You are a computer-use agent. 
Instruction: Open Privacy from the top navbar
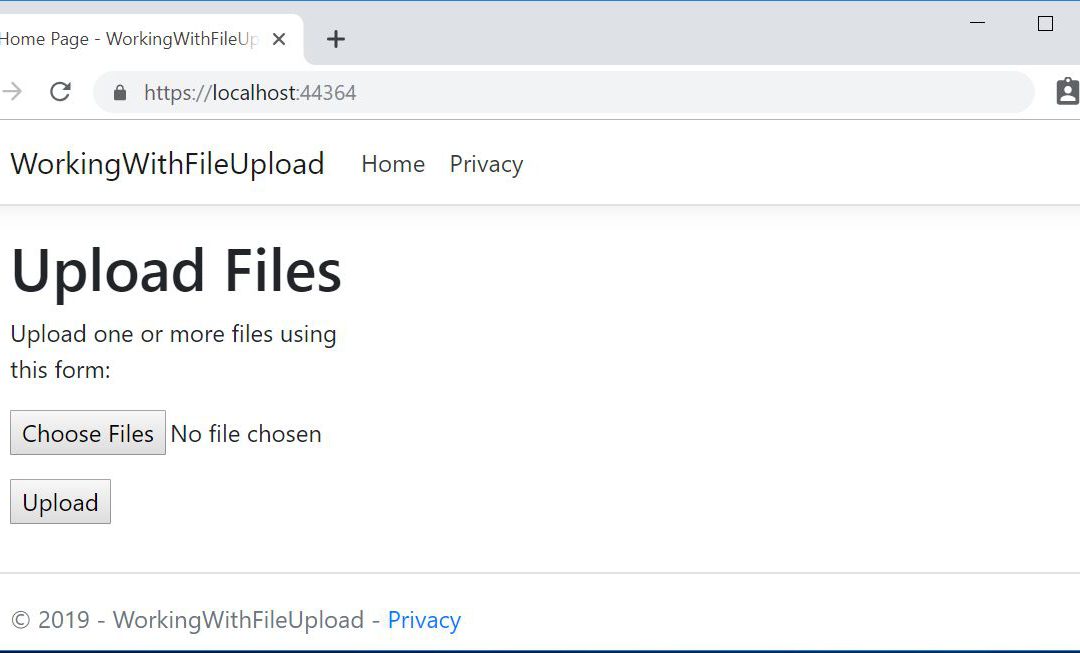486,164
